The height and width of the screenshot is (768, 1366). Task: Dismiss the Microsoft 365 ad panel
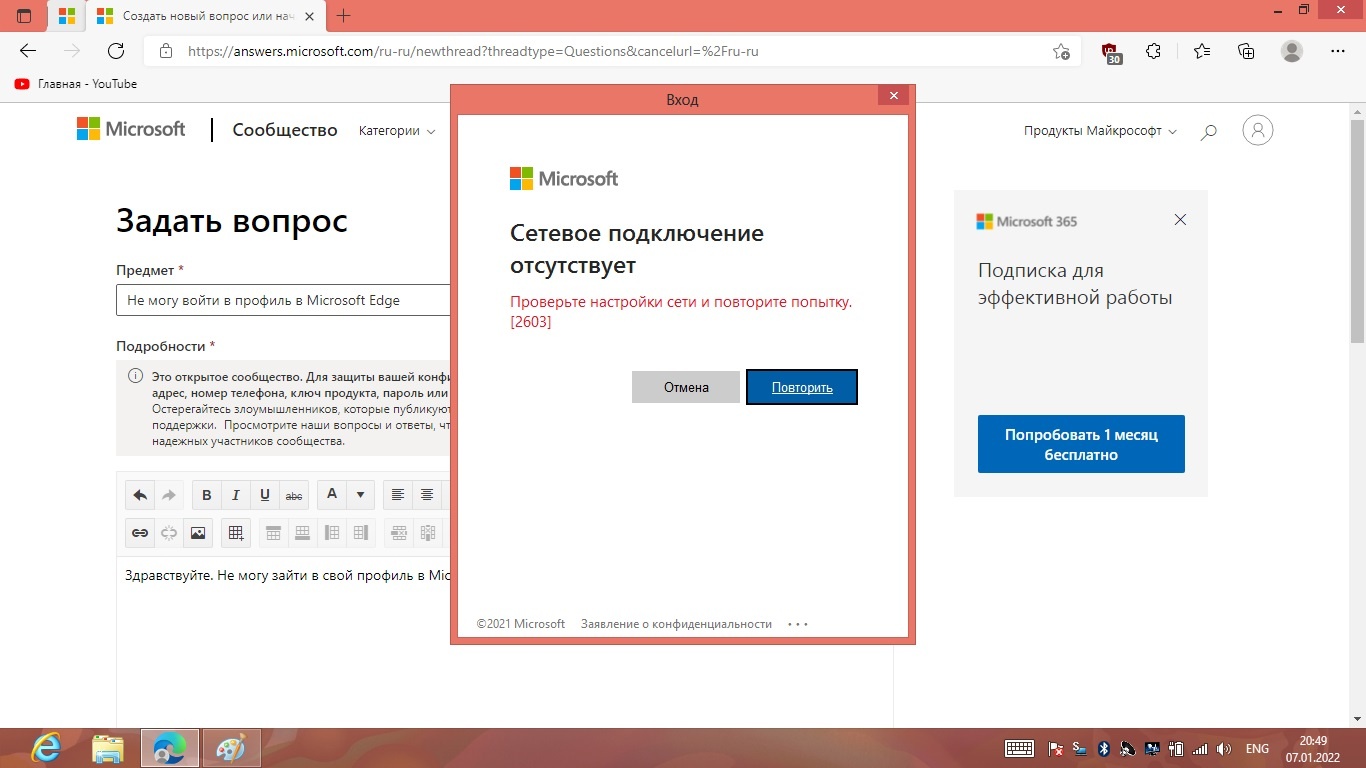click(1180, 220)
